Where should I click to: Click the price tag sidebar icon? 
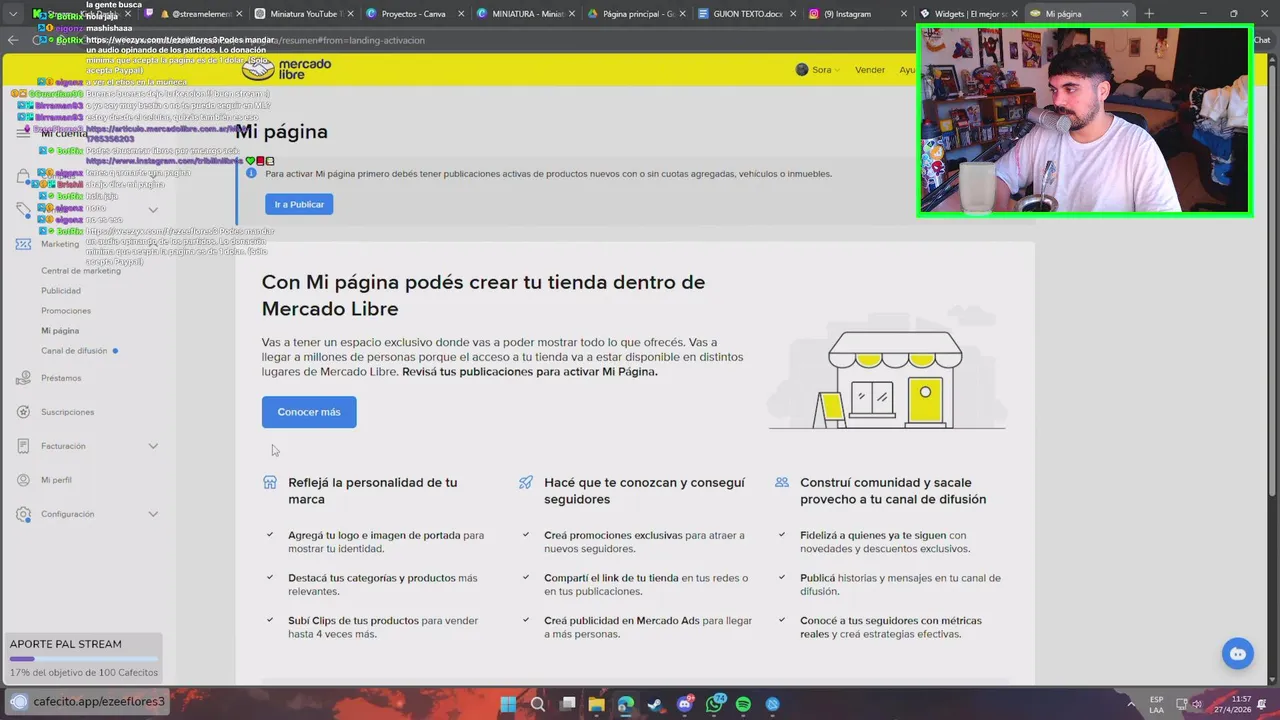[x=23, y=210]
